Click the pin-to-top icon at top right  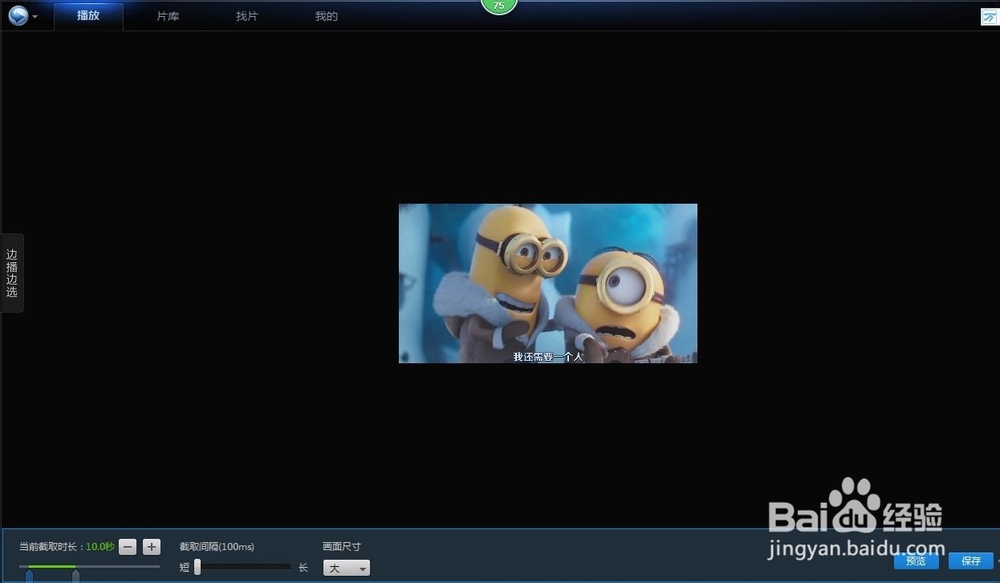(989, 17)
